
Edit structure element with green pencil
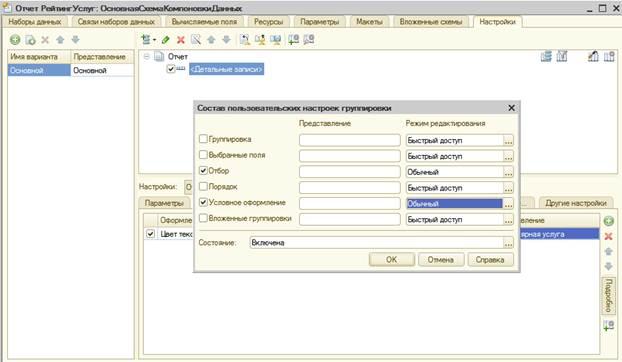(166, 39)
